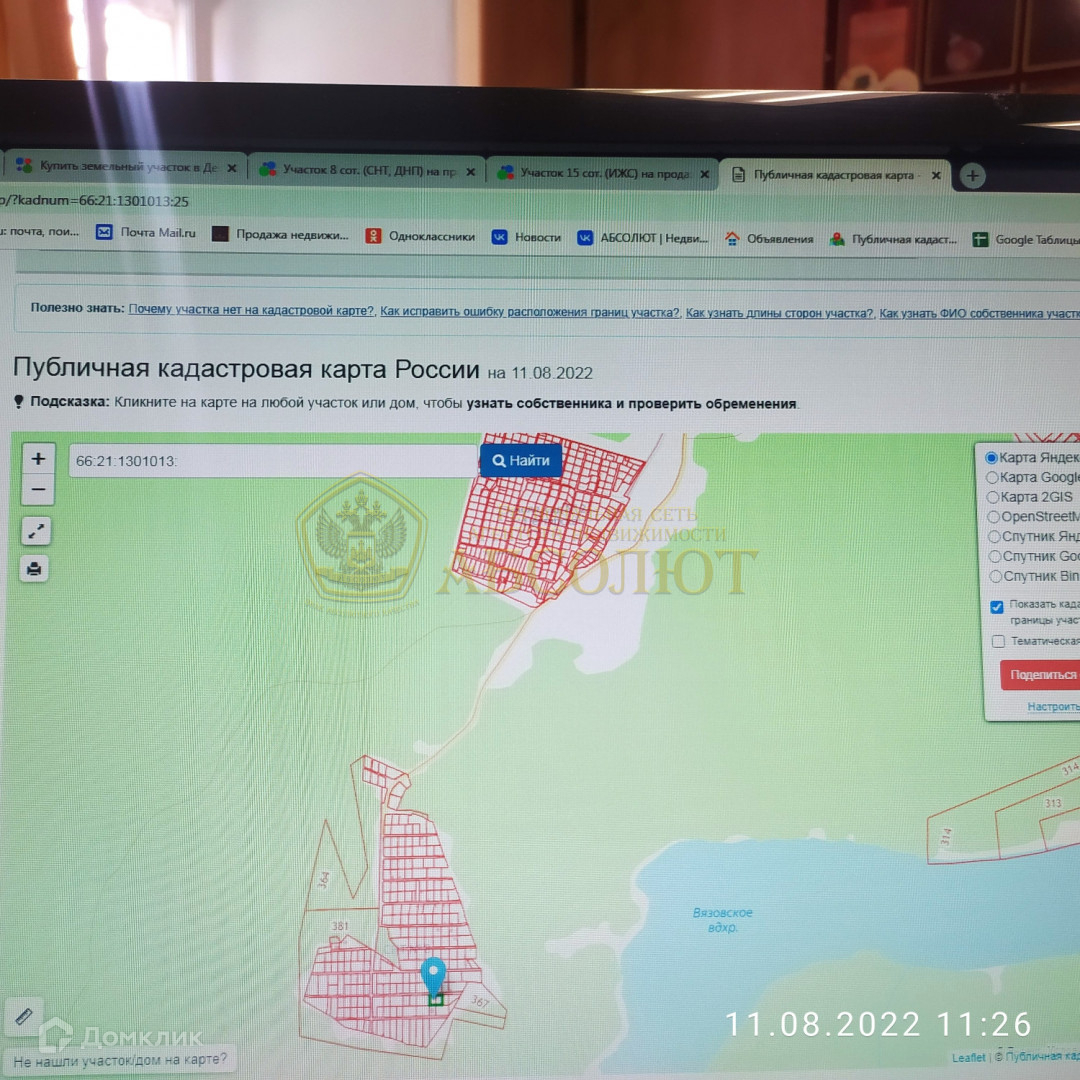This screenshot has width=1080, height=1080.
Task: Open 'Как исправить ошибку расположения границ' link
Action: click(530, 312)
